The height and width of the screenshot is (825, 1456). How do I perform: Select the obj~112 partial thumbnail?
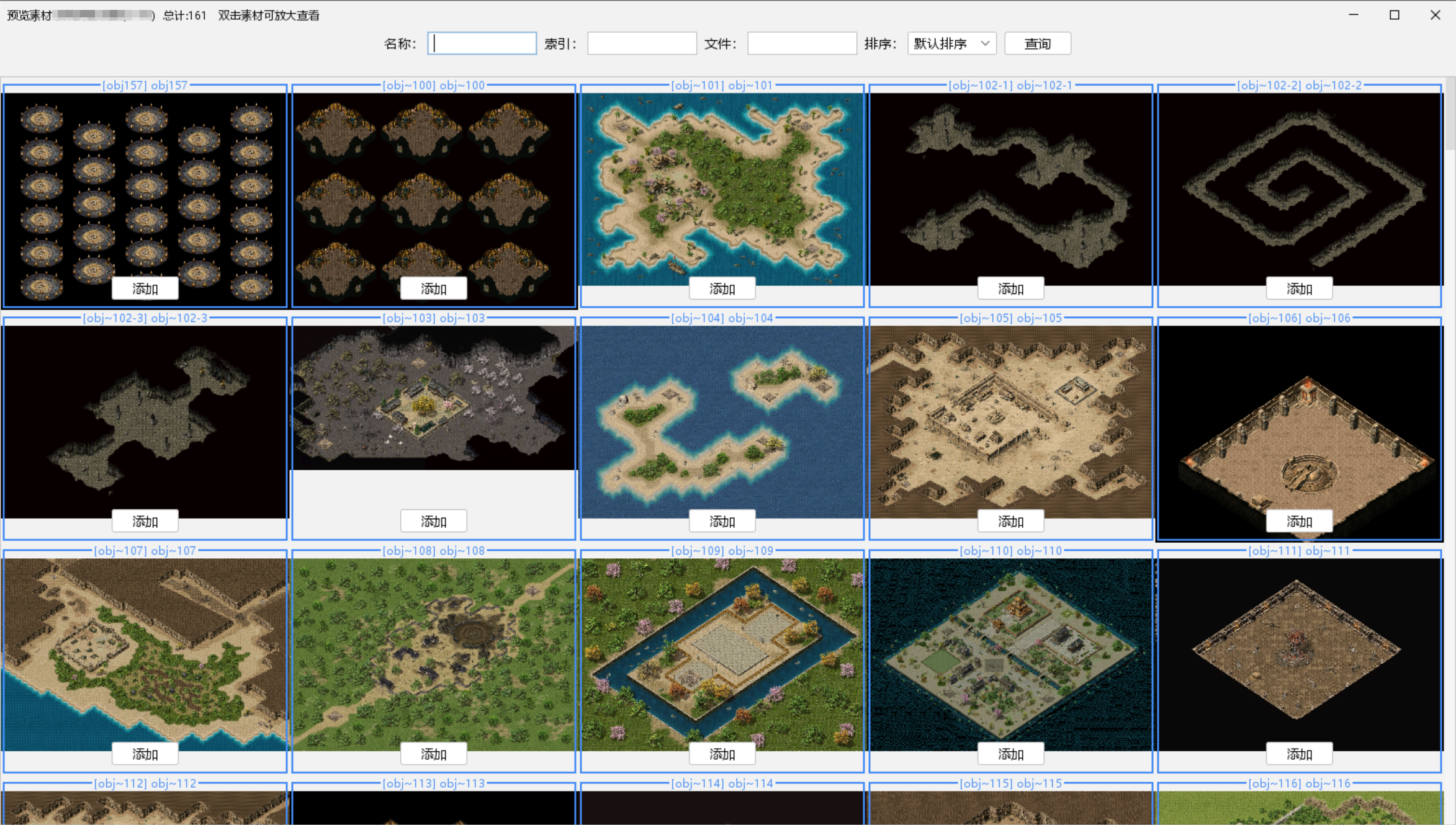tap(145, 808)
